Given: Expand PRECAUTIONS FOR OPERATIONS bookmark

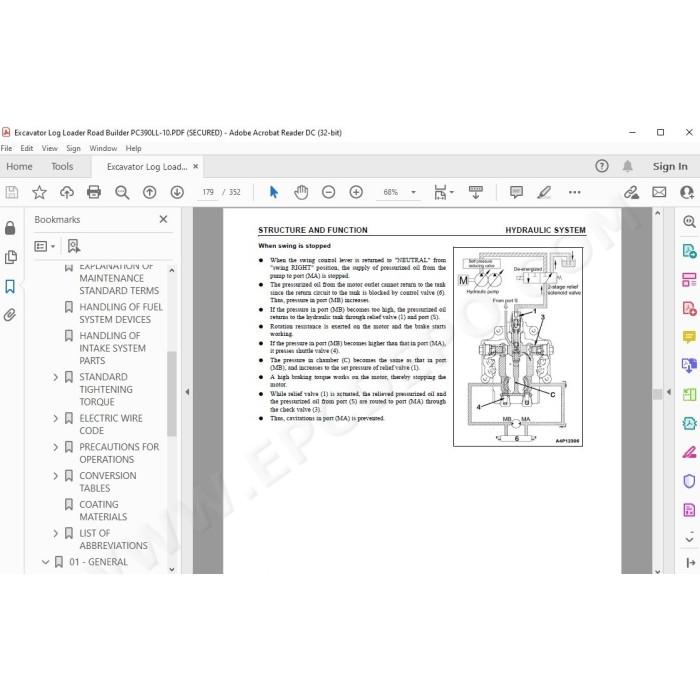Looking at the screenshot, I should (55, 447).
